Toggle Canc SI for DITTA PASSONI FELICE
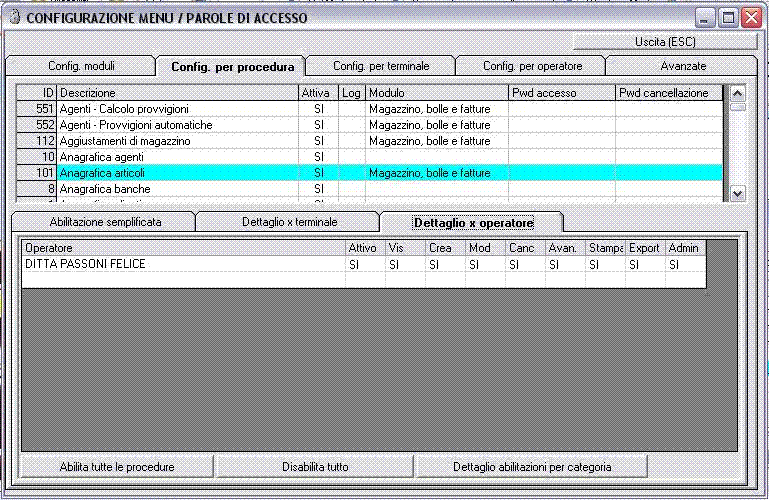This screenshot has height=501, width=769. pos(525,265)
